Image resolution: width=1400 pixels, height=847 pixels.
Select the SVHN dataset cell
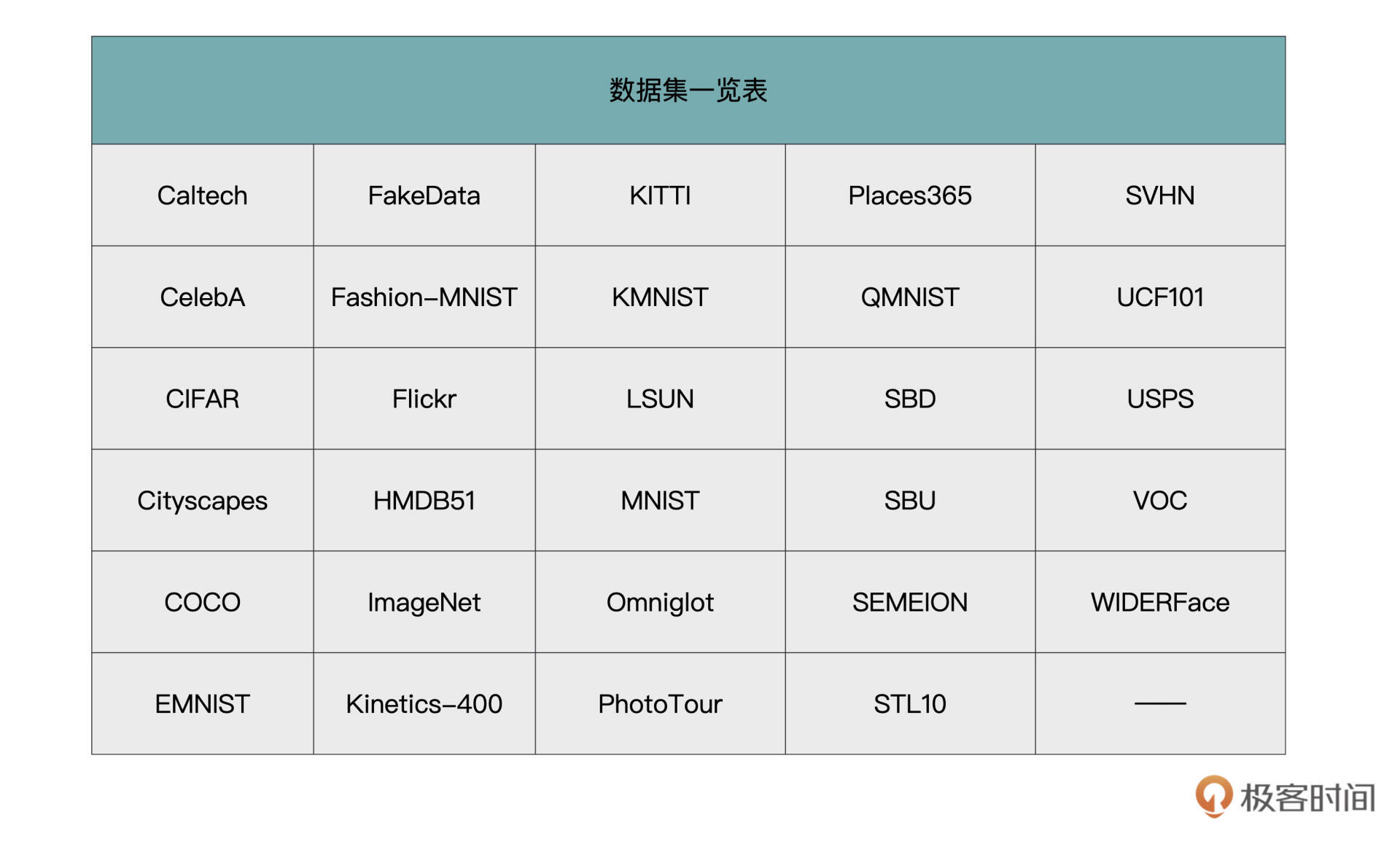coord(1159,195)
